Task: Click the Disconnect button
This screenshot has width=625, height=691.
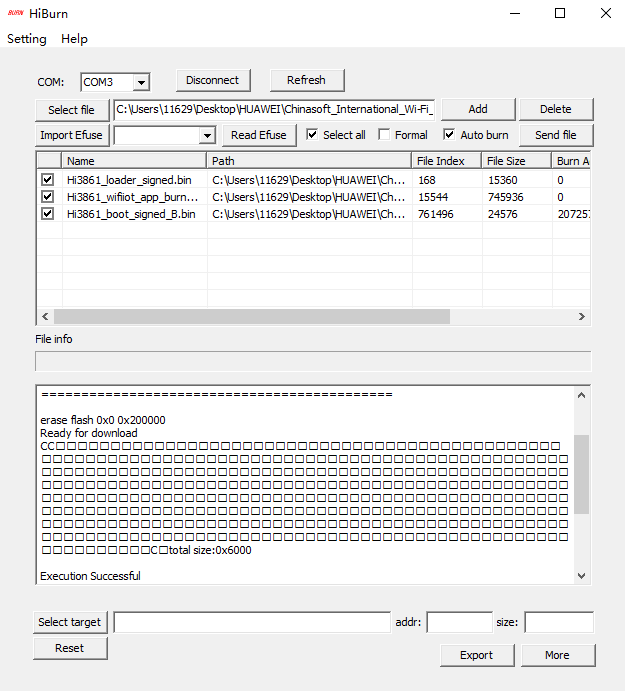Action: [213, 80]
